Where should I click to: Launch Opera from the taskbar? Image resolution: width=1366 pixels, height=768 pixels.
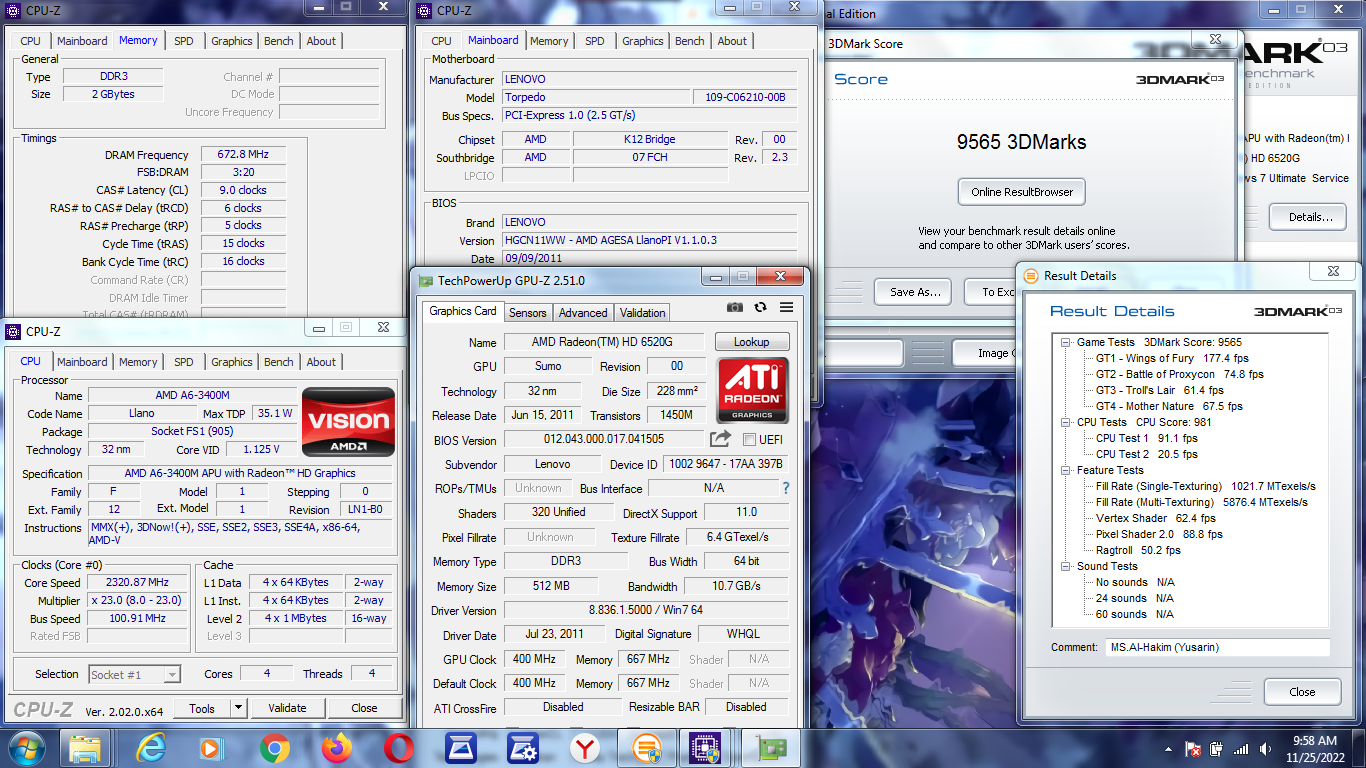(x=399, y=748)
